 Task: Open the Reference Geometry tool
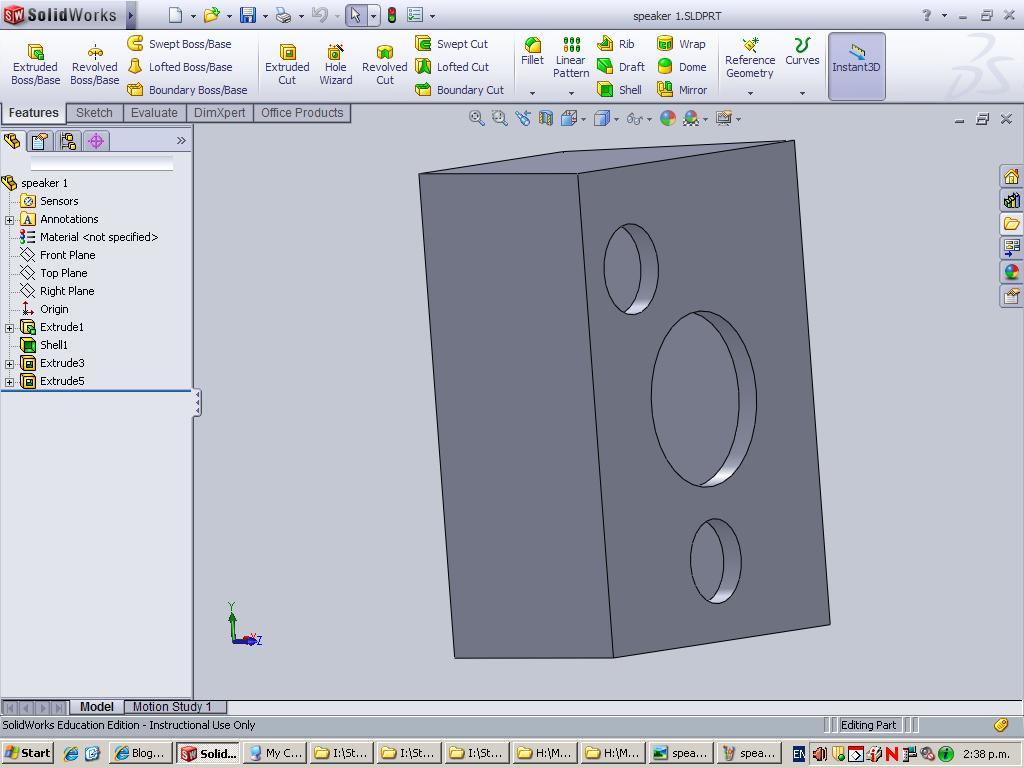[x=750, y=57]
